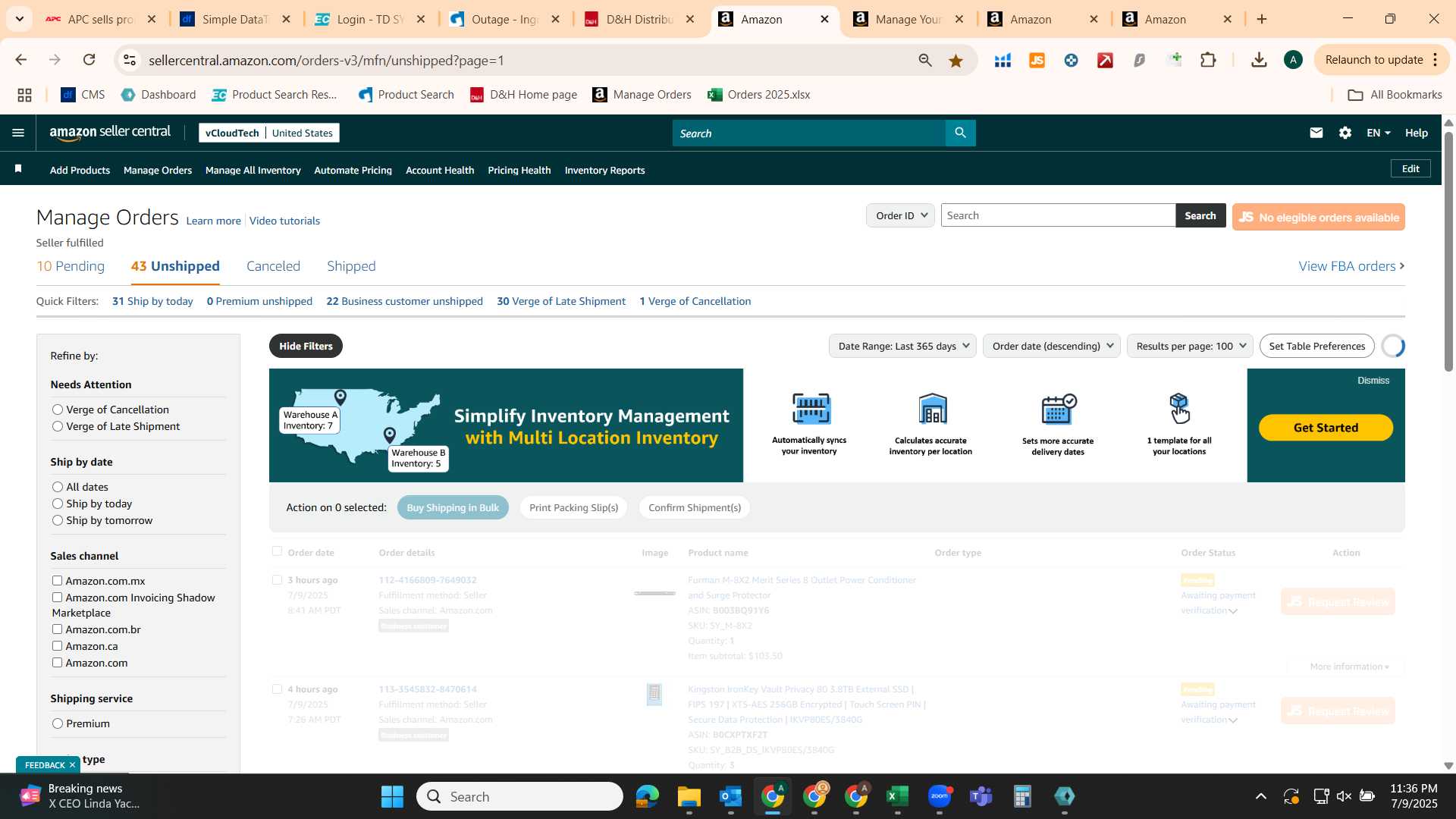The image size is (1456, 819).
Task: Switch to the Shipped orders tab
Action: [351, 266]
